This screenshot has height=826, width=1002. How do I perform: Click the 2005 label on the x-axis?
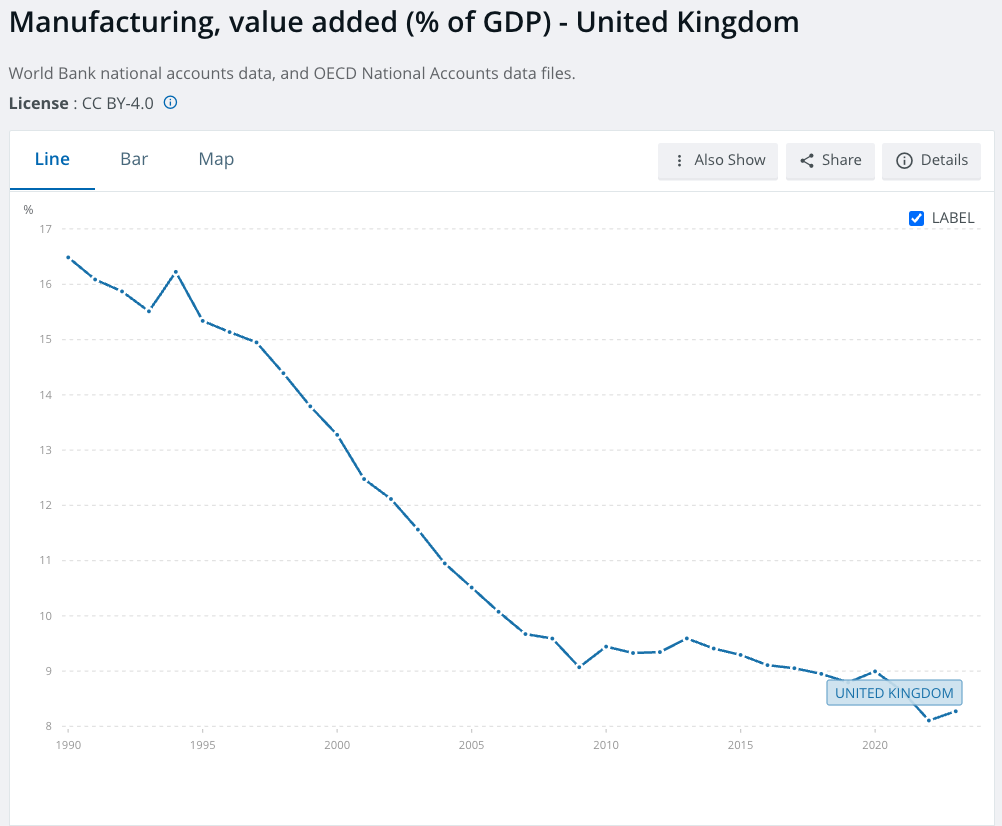tap(471, 745)
